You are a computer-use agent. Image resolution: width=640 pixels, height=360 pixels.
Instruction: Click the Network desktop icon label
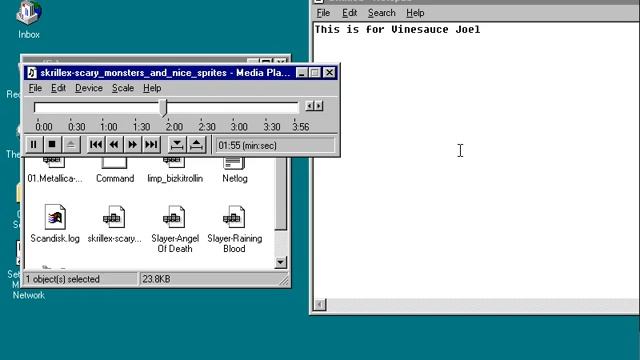point(29,295)
